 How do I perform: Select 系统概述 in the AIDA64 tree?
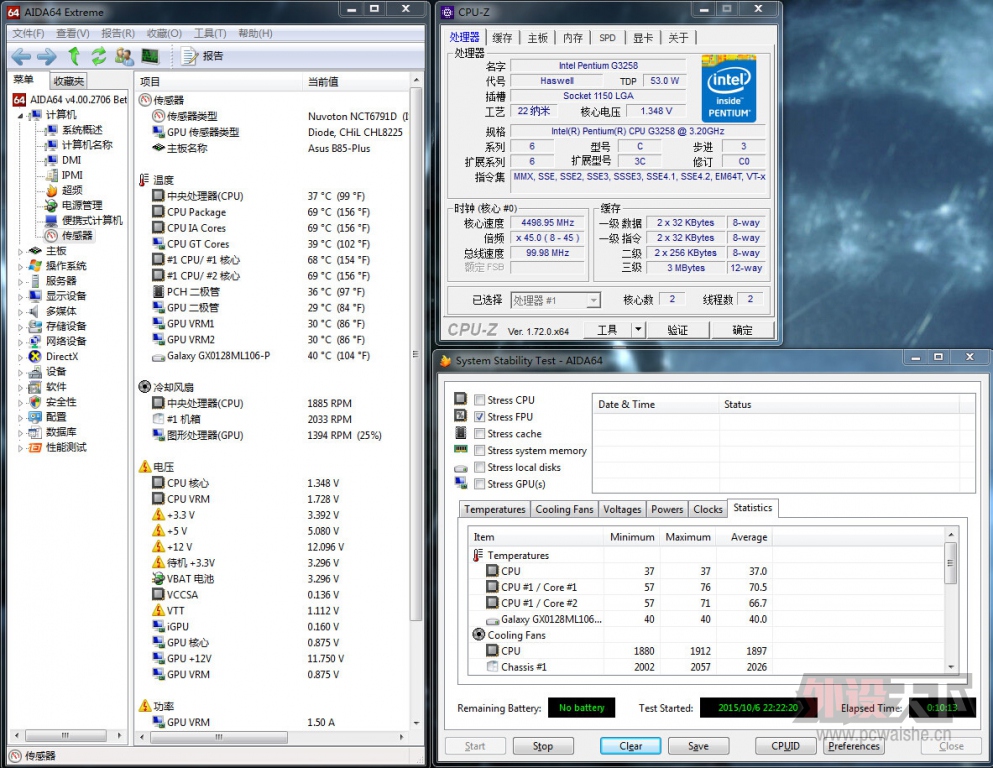coord(82,130)
